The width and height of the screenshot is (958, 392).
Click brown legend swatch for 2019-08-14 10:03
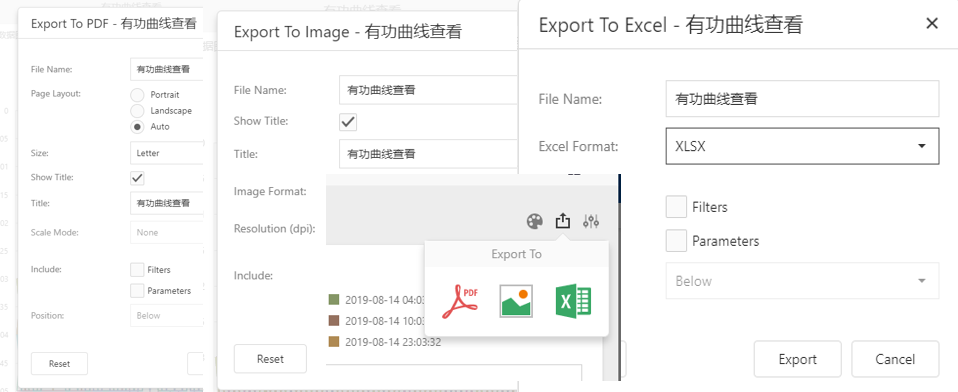point(334,321)
